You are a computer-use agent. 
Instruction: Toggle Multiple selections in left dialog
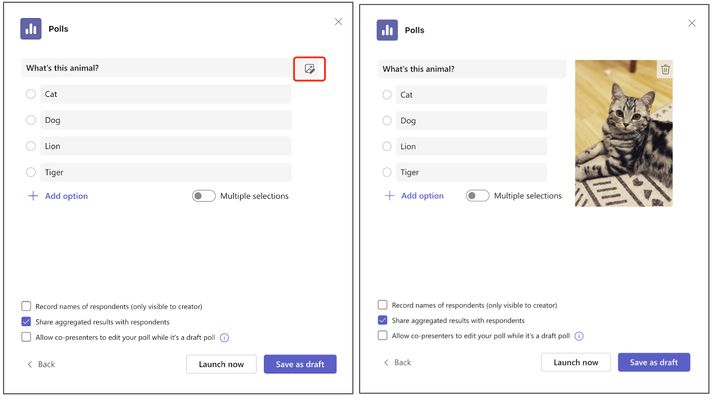(203, 196)
